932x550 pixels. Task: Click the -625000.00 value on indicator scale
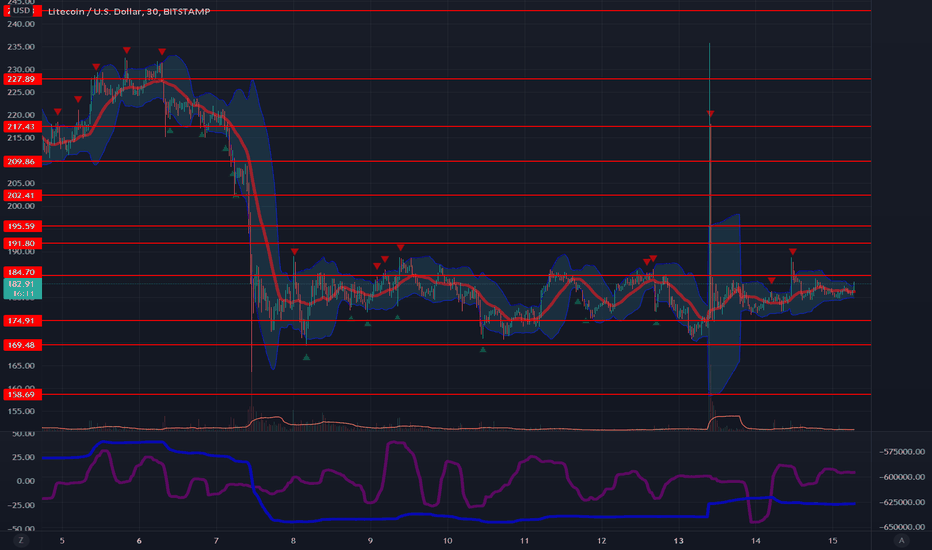[902, 502]
